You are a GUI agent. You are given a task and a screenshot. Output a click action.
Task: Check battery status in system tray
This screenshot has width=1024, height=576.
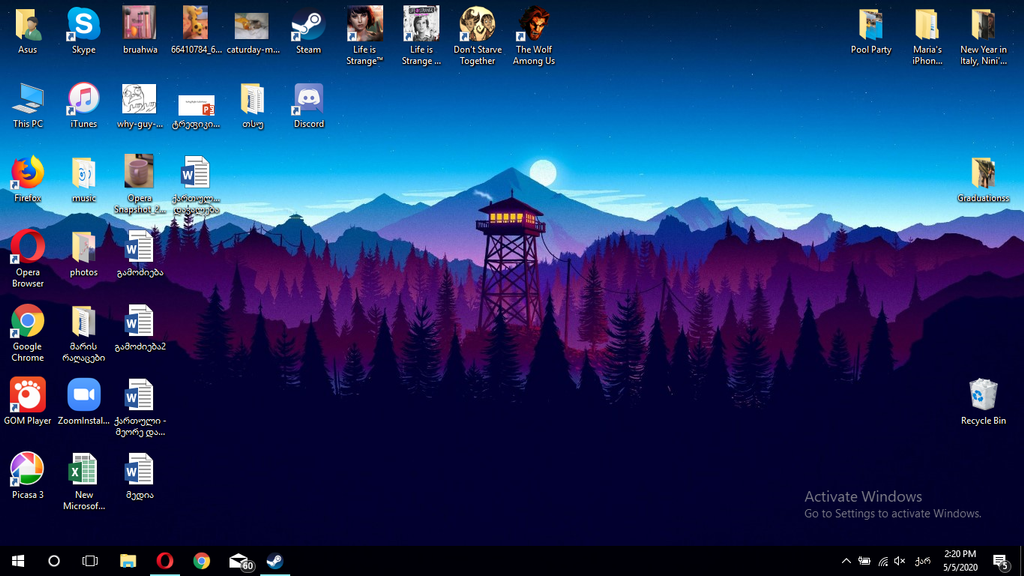pos(864,561)
